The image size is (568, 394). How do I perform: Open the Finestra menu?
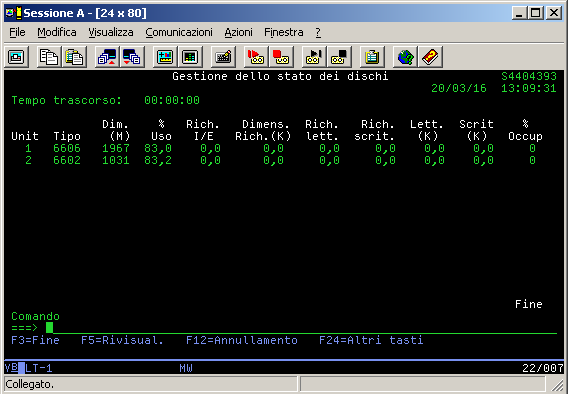(x=284, y=32)
